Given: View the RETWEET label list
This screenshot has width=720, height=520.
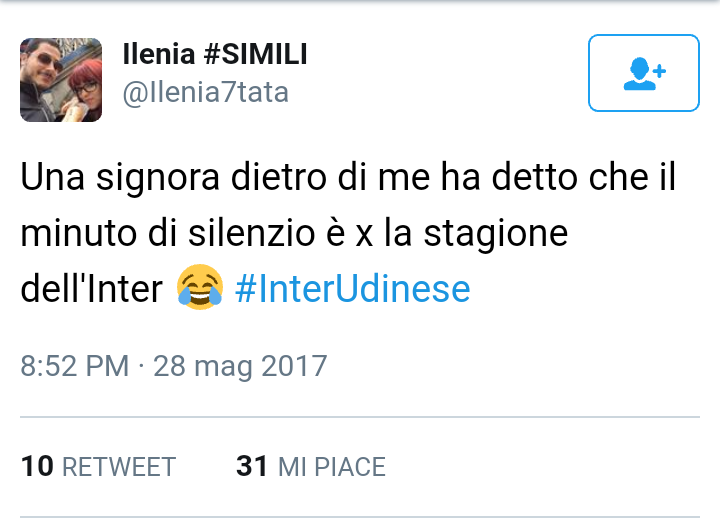Looking at the screenshot, I should point(119,467).
